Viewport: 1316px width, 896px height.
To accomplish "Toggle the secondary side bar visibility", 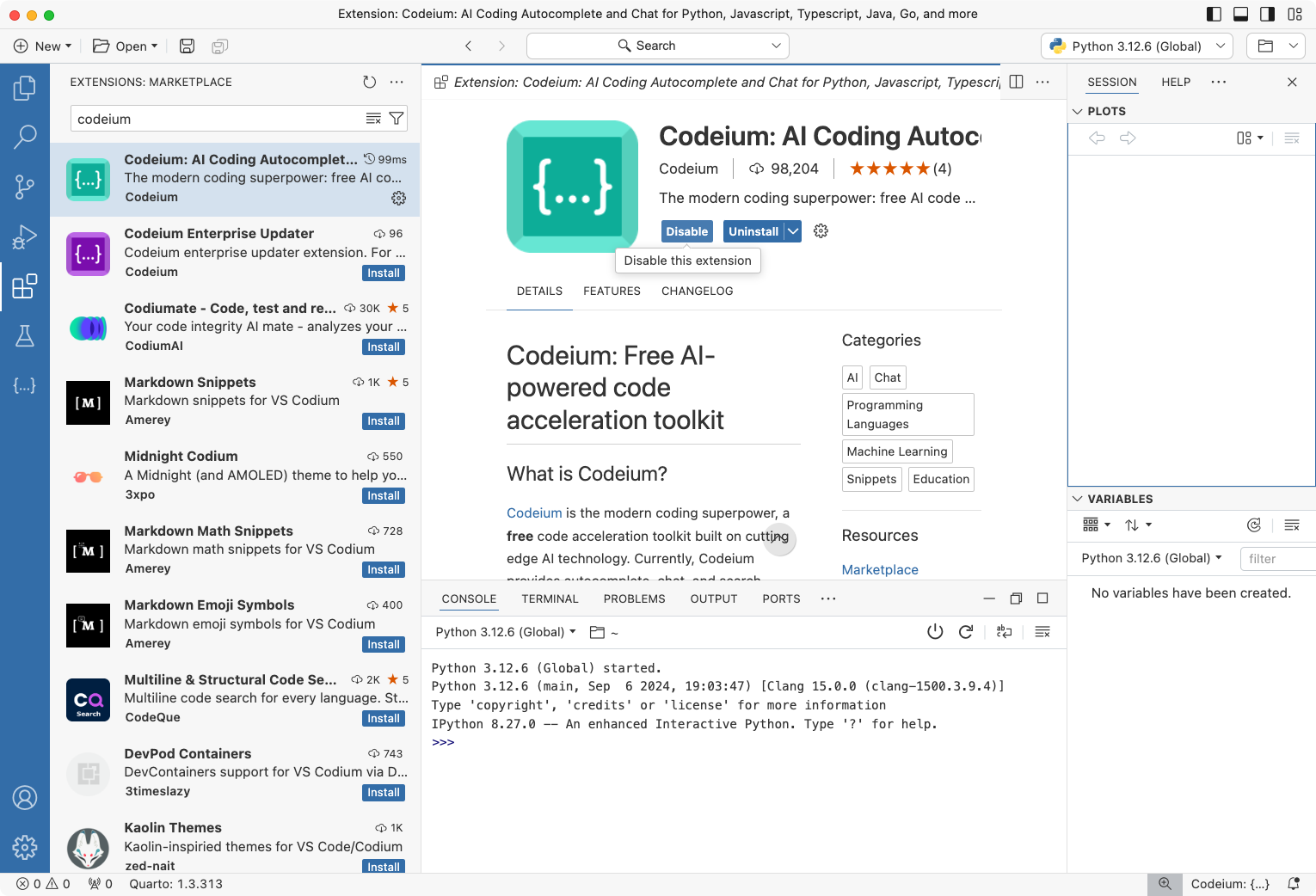I will [x=1265, y=14].
